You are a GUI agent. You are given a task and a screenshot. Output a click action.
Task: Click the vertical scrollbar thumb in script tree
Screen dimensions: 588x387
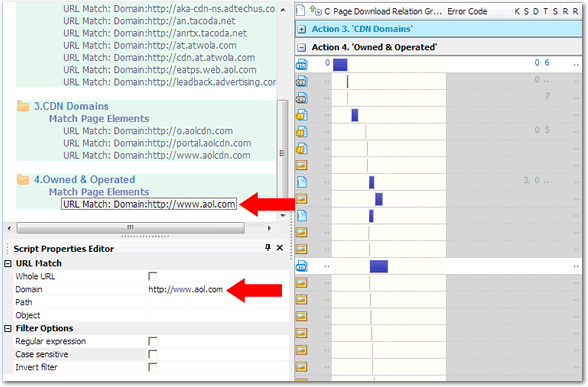pyautogui.click(x=282, y=153)
